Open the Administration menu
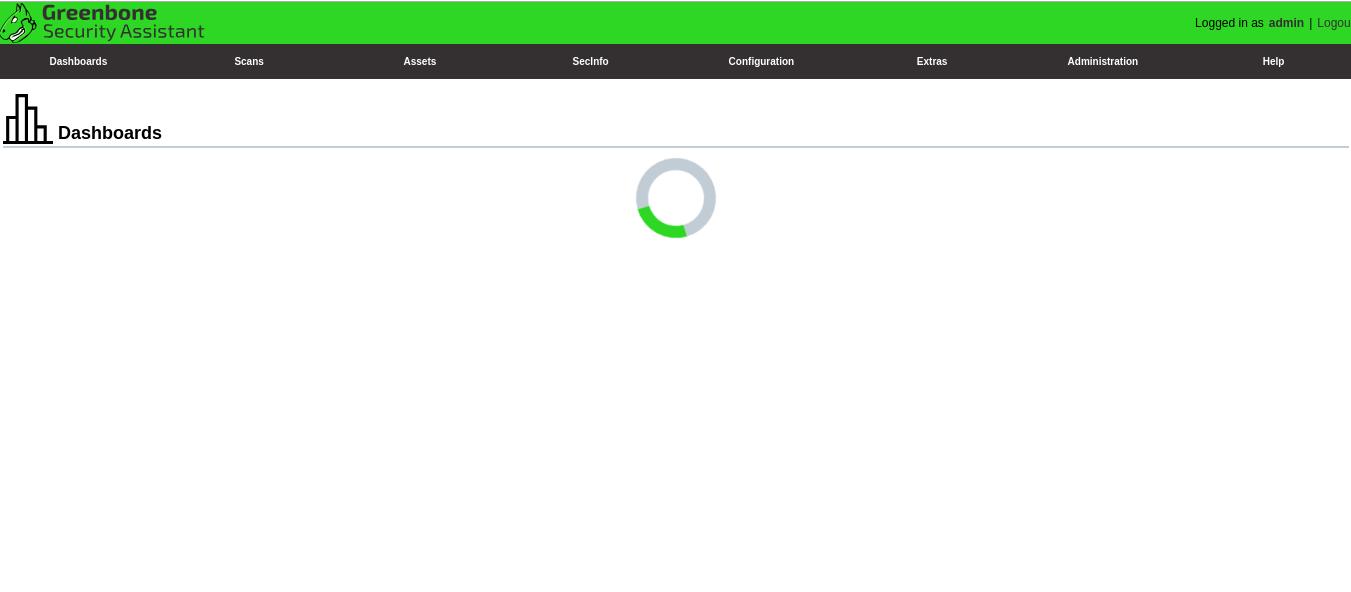This screenshot has width=1351, height=592. [1103, 61]
